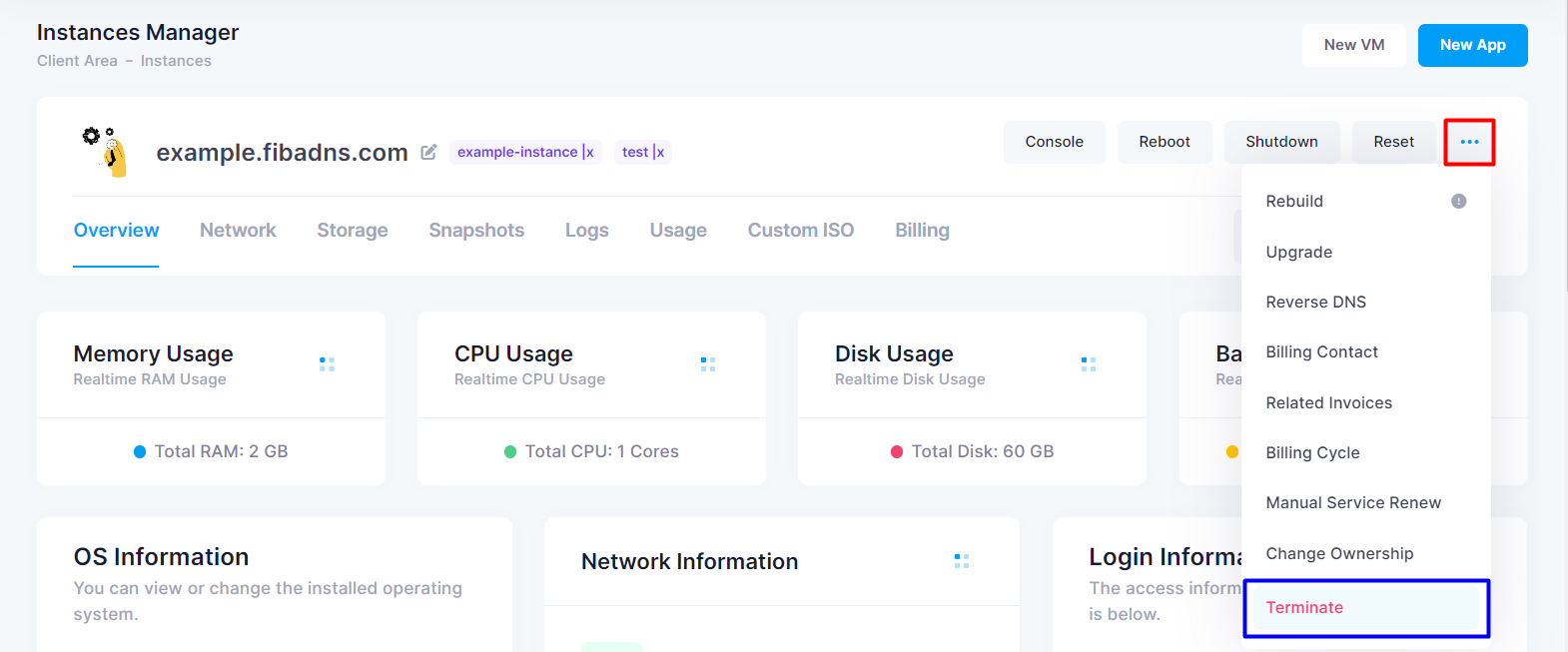The image size is (1568, 652).
Task: Reboot the instance
Action: coord(1165,142)
